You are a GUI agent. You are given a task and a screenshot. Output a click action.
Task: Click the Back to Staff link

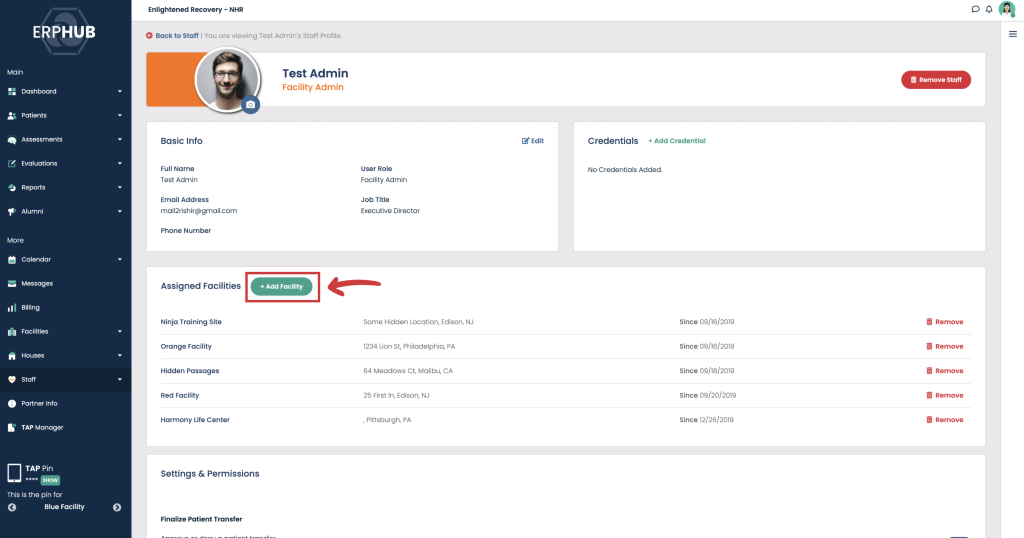pyautogui.click(x=176, y=36)
